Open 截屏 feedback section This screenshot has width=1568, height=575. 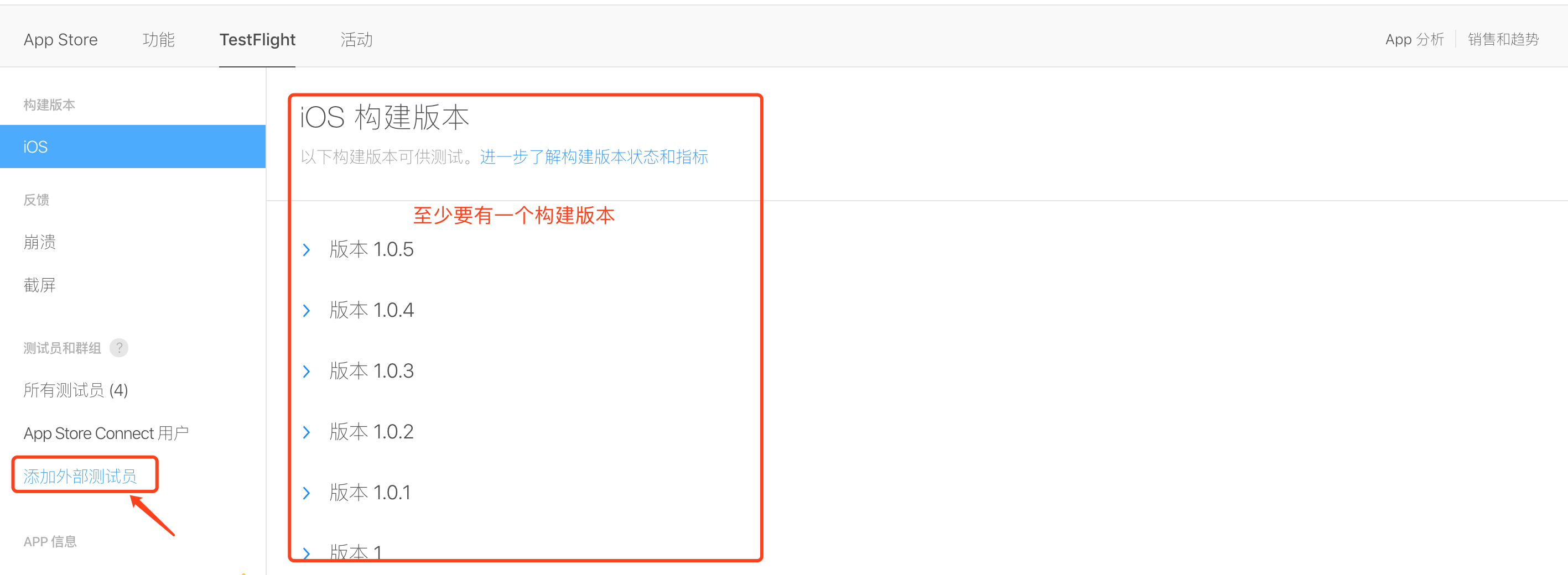pos(40,285)
